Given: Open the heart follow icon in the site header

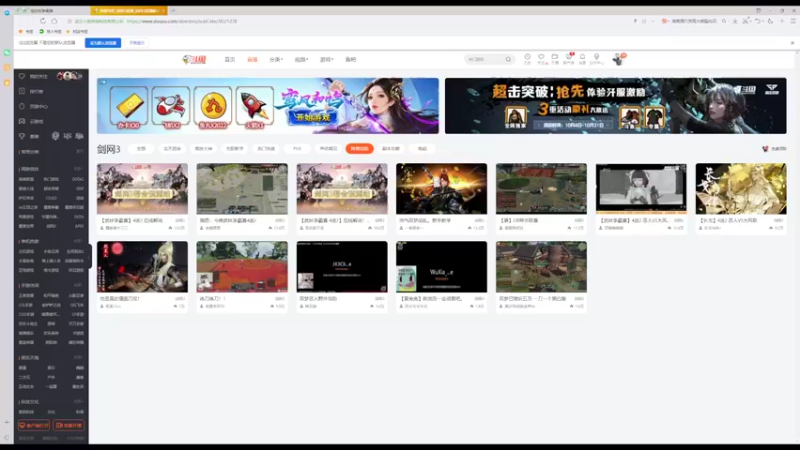Looking at the screenshot, I should pos(541,57).
